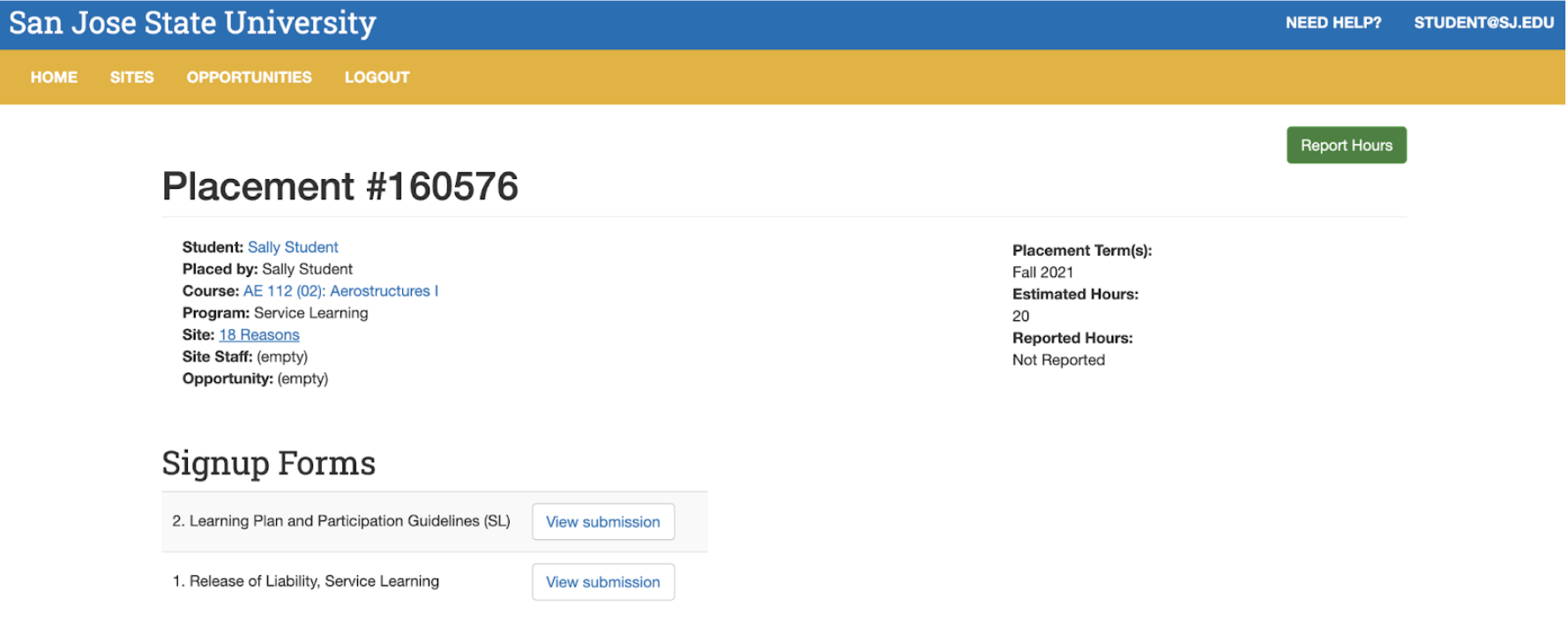Open the Sally Student profile link
Viewport: 1568px width, 621px height.
coord(293,247)
